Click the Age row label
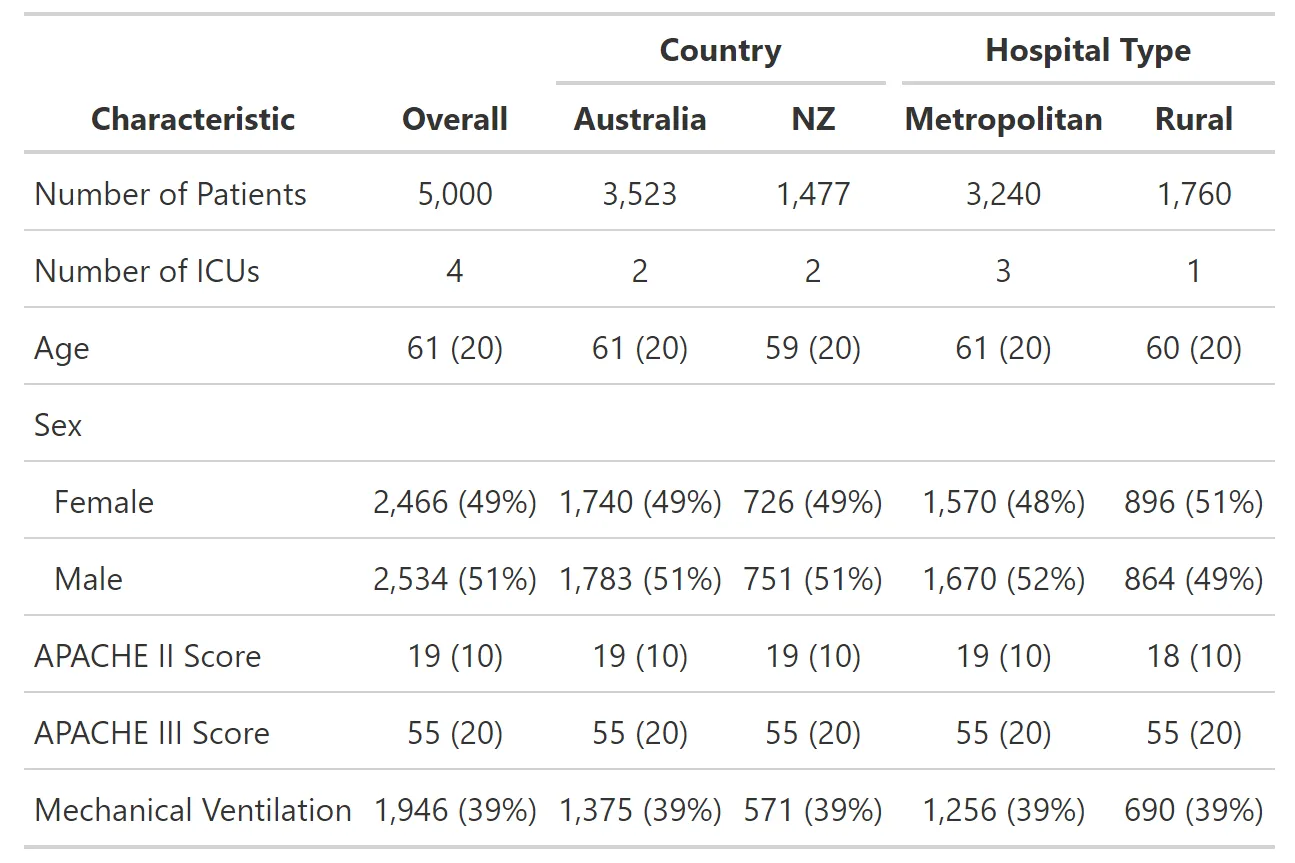 click(62, 348)
